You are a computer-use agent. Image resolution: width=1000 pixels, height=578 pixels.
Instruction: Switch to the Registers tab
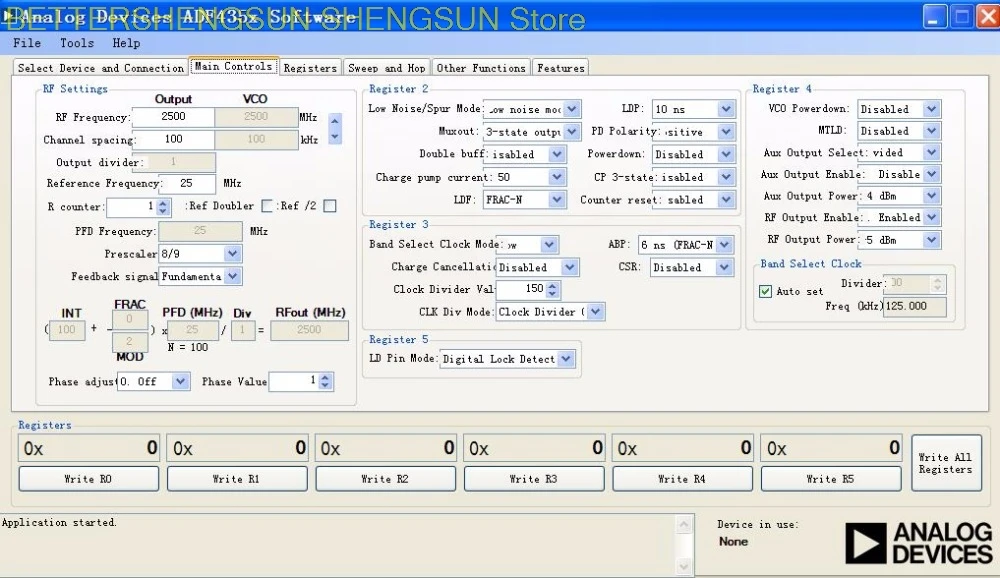point(310,68)
